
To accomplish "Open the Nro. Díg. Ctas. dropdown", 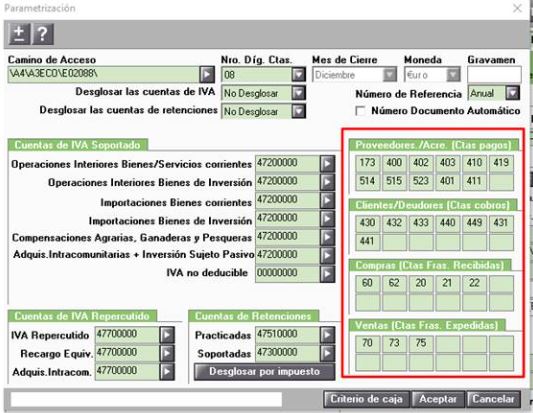I will click(x=298, y=74).
